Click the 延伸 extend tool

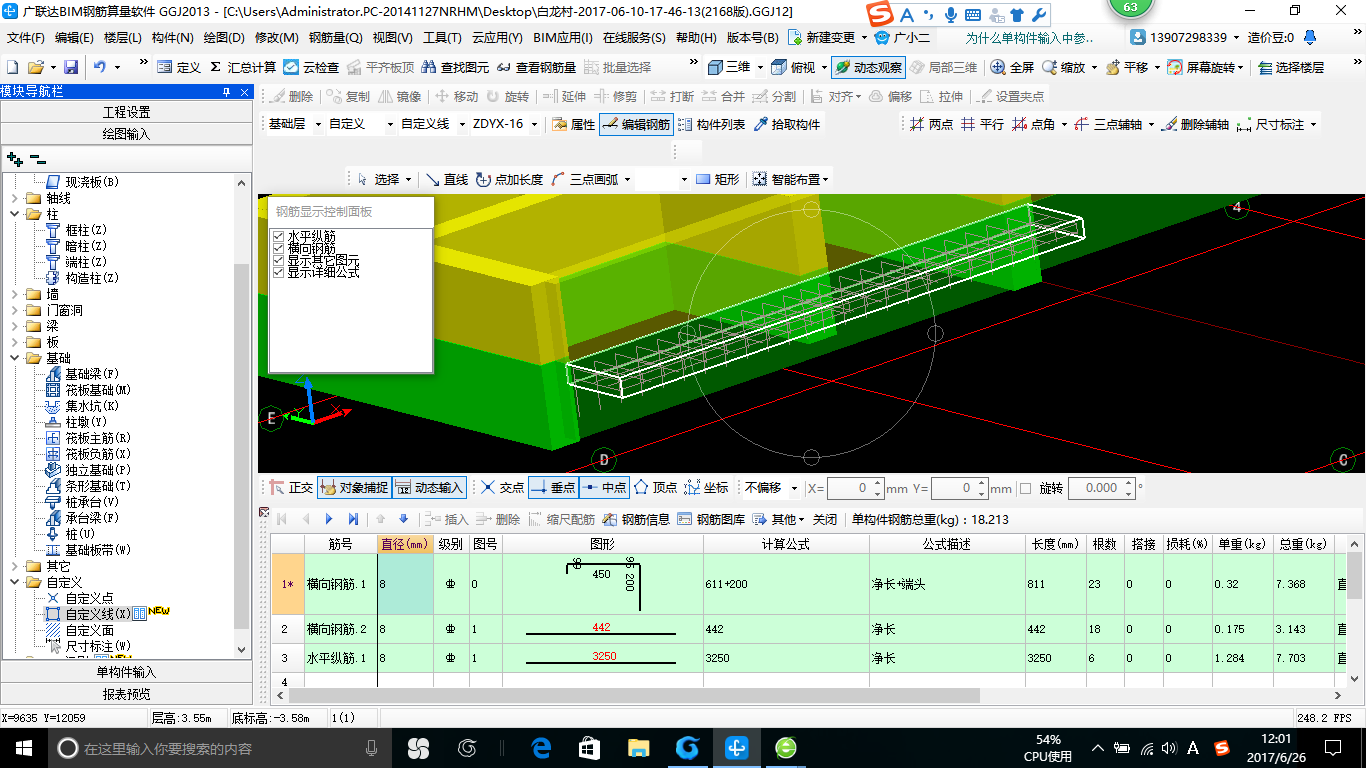click(564, 97)
